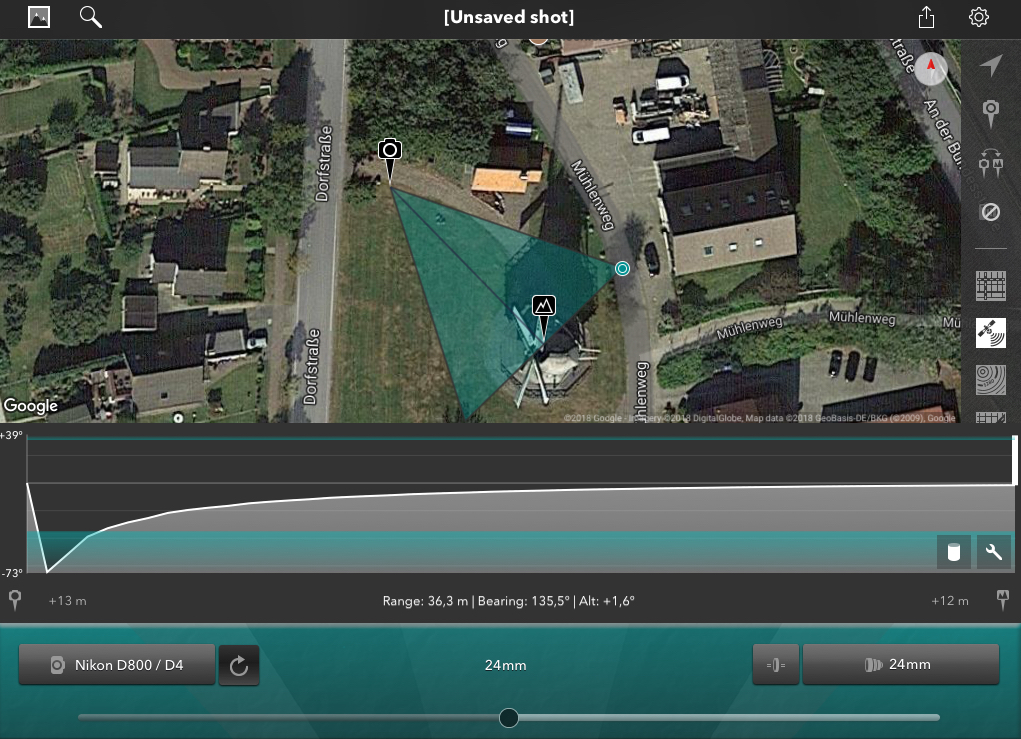Image resolution: width=1021 pixels, height=739 pixels.
Task: Open Nikon D800 / D4 camera selector
Action: pyautogui.click(x=117, y=665)
